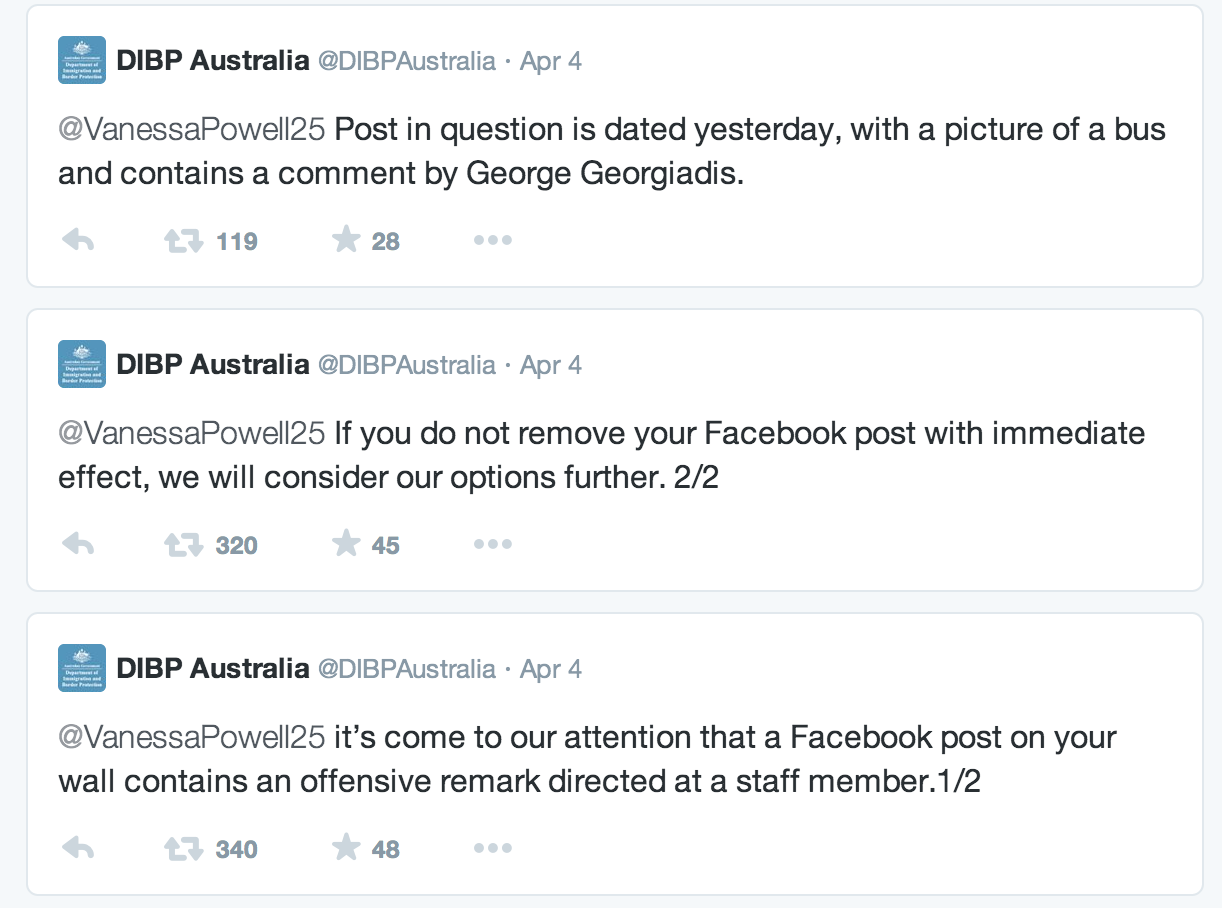This screenshot has width=1222, height=908.
Task: Reply to the '2/2' tweet
Action: pyautogui.click(x=80, y=544)
